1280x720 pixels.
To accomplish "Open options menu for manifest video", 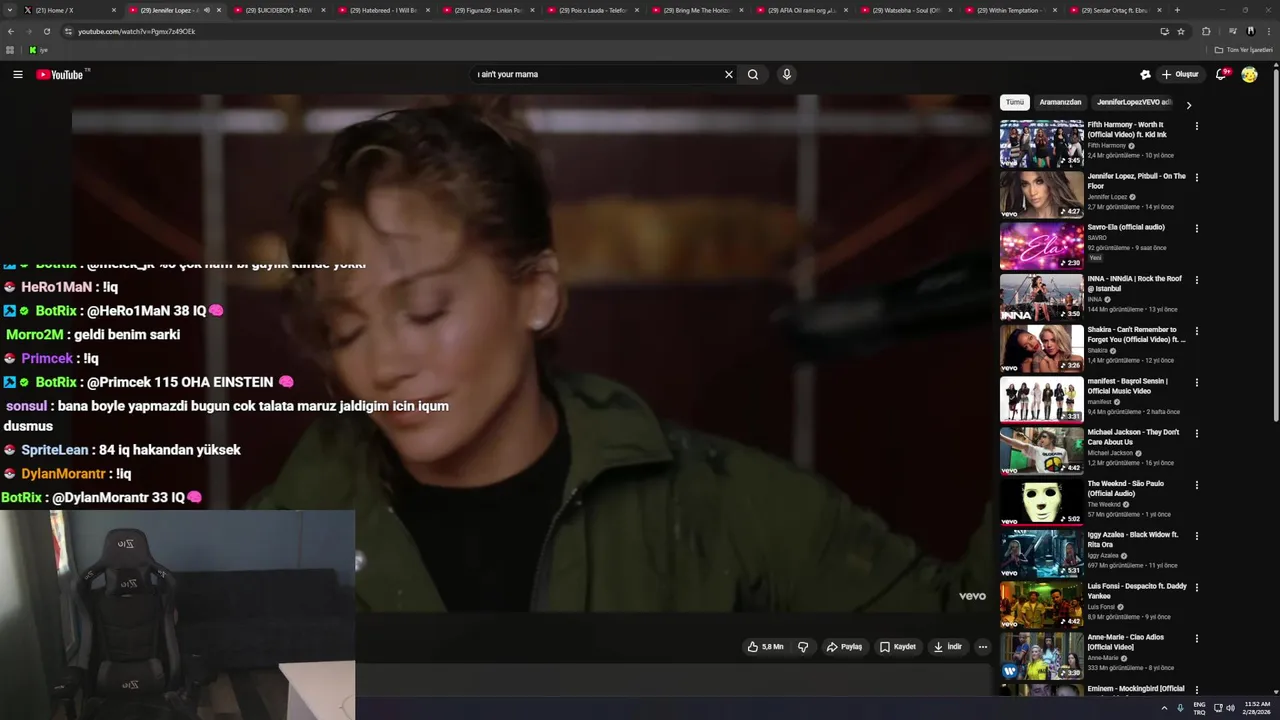I will pos(1196,382).
